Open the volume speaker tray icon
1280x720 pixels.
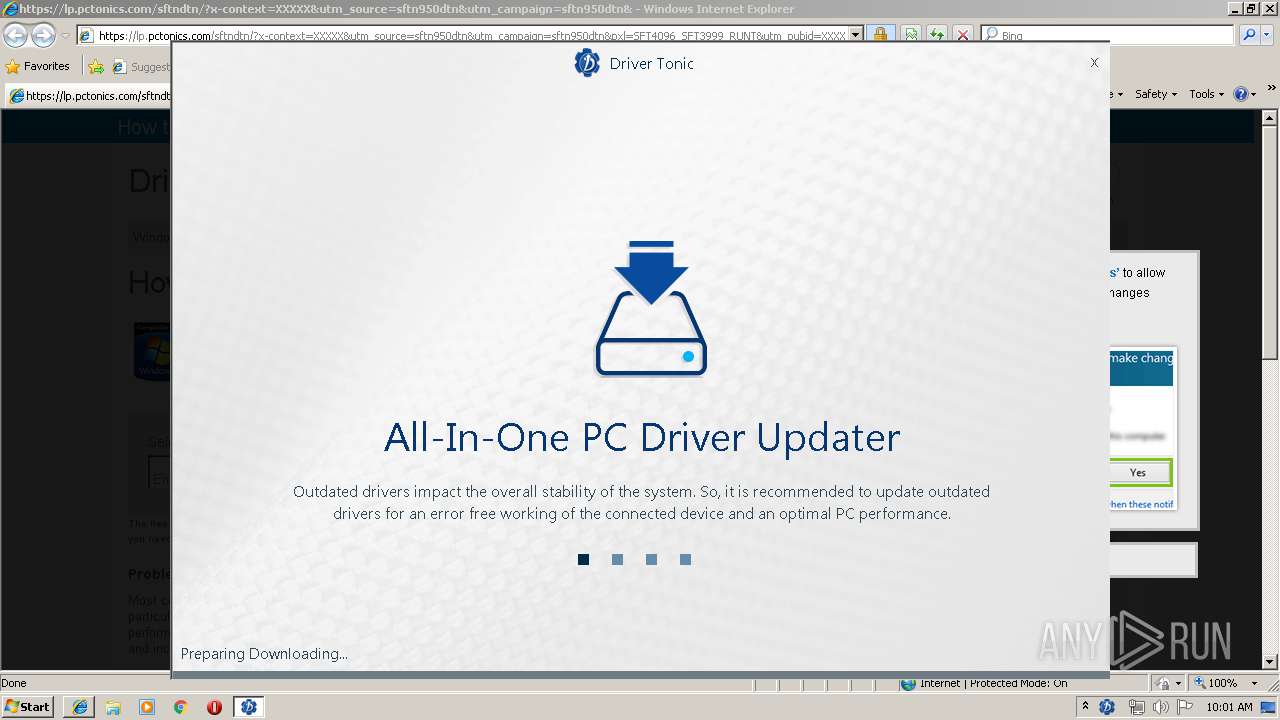[1160, 707]
